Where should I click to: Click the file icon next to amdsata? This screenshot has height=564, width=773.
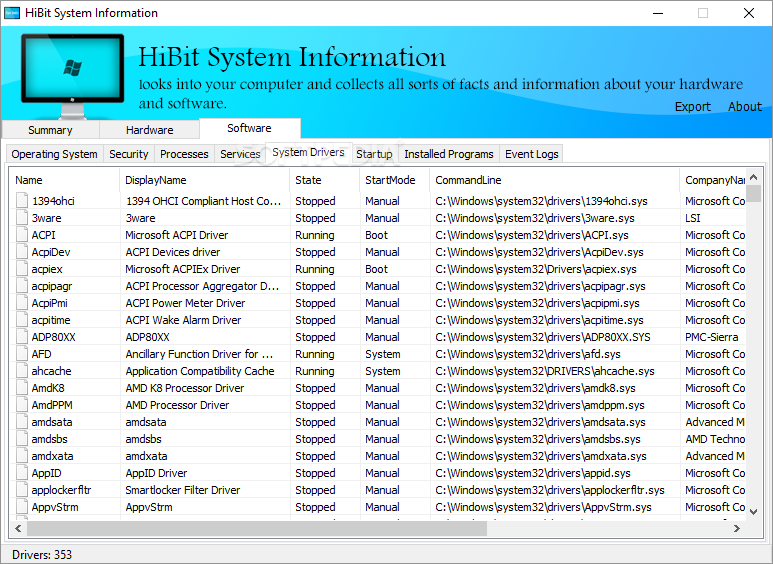pos(22,422)
